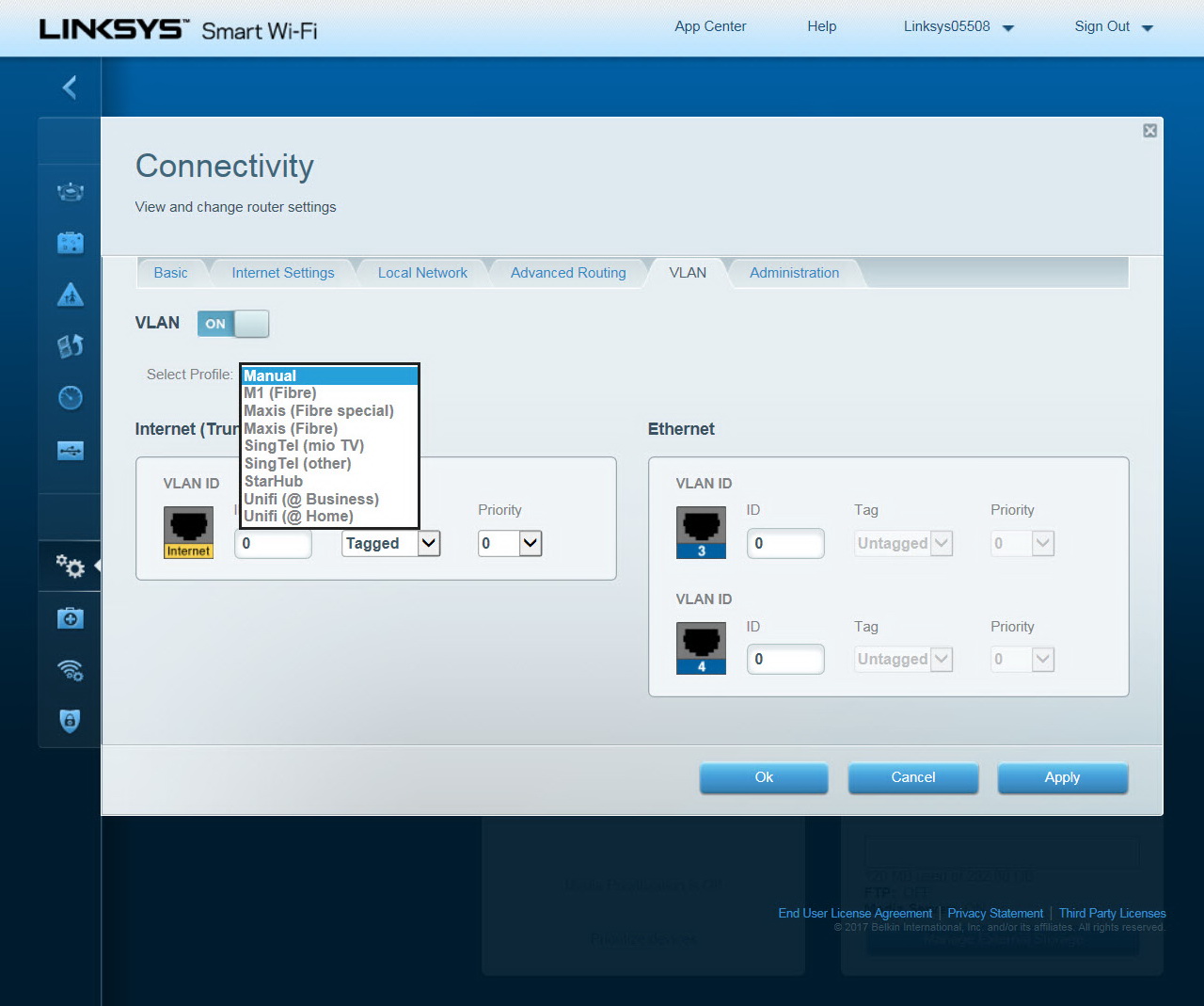This screenshot has height=1006, width=1204.
Task: Open End User License Agreement link
Action: pos(855,913)
